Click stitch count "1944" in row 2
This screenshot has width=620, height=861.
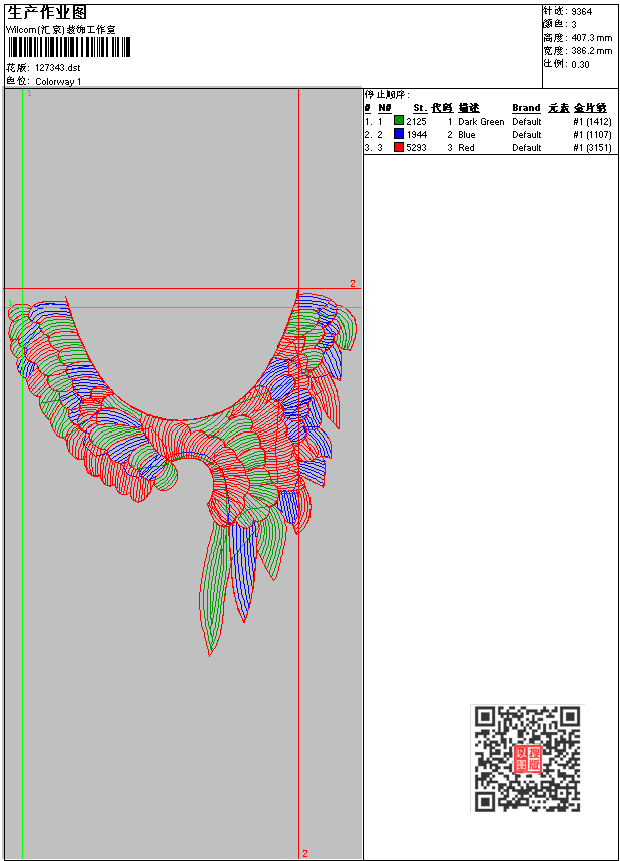click(416, 135)
